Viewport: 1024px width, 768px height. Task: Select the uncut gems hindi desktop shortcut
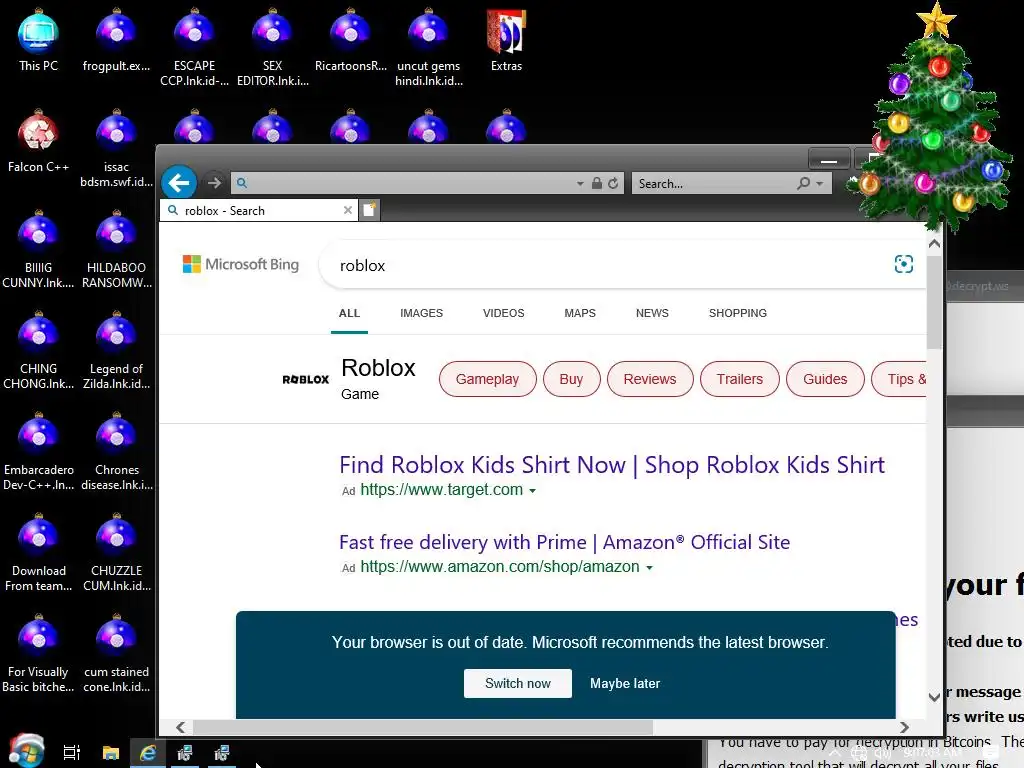[429, 48]
